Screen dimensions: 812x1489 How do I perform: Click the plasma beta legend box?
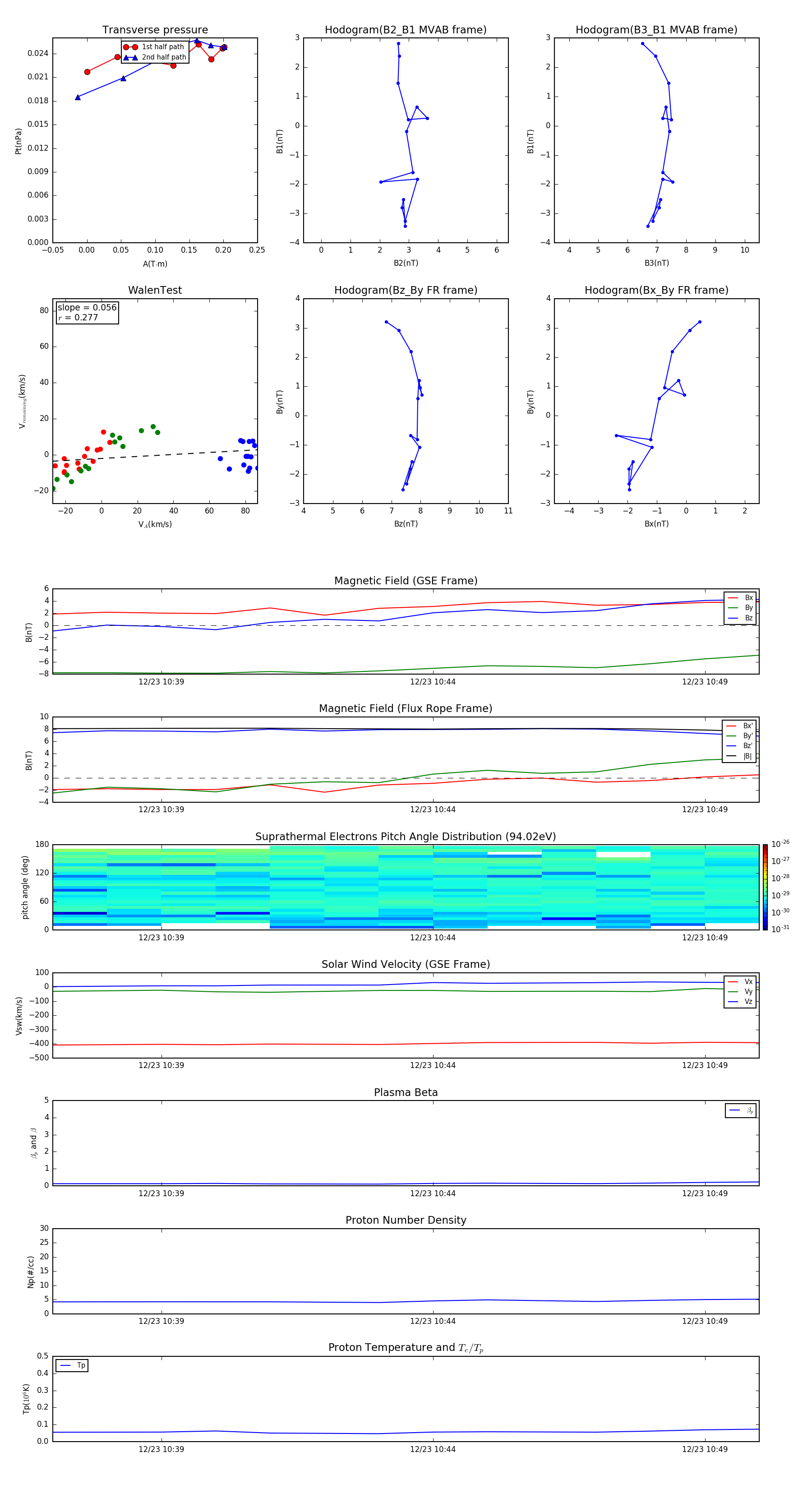(x=741, y=1110)
